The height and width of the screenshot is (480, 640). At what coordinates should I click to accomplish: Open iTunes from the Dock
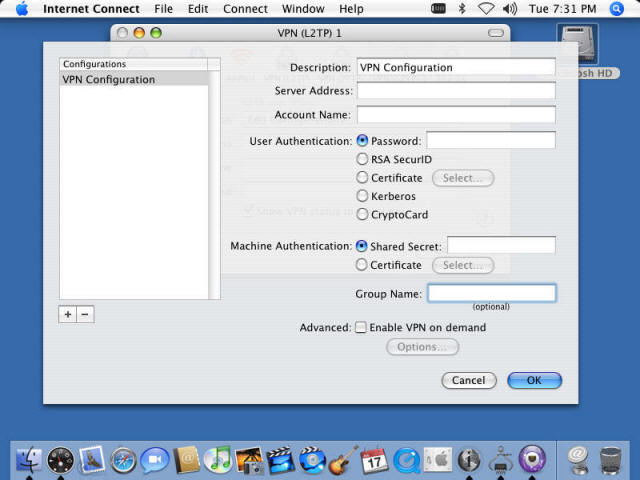[217, 459]
